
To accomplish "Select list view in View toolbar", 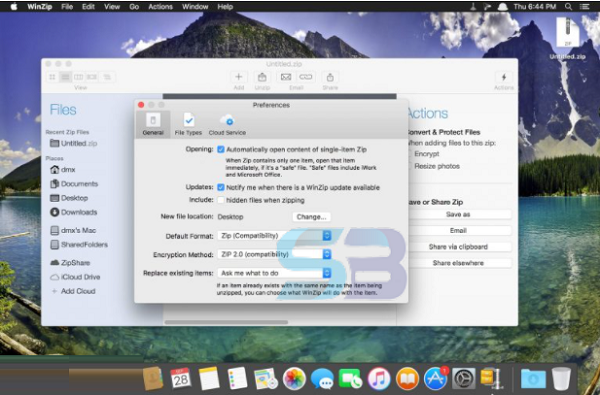I will pyautogui.click(x=65, y=77).
